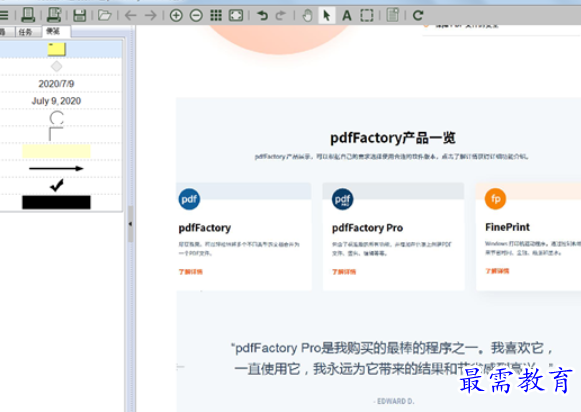Switch to the 任务 tab

25,32
